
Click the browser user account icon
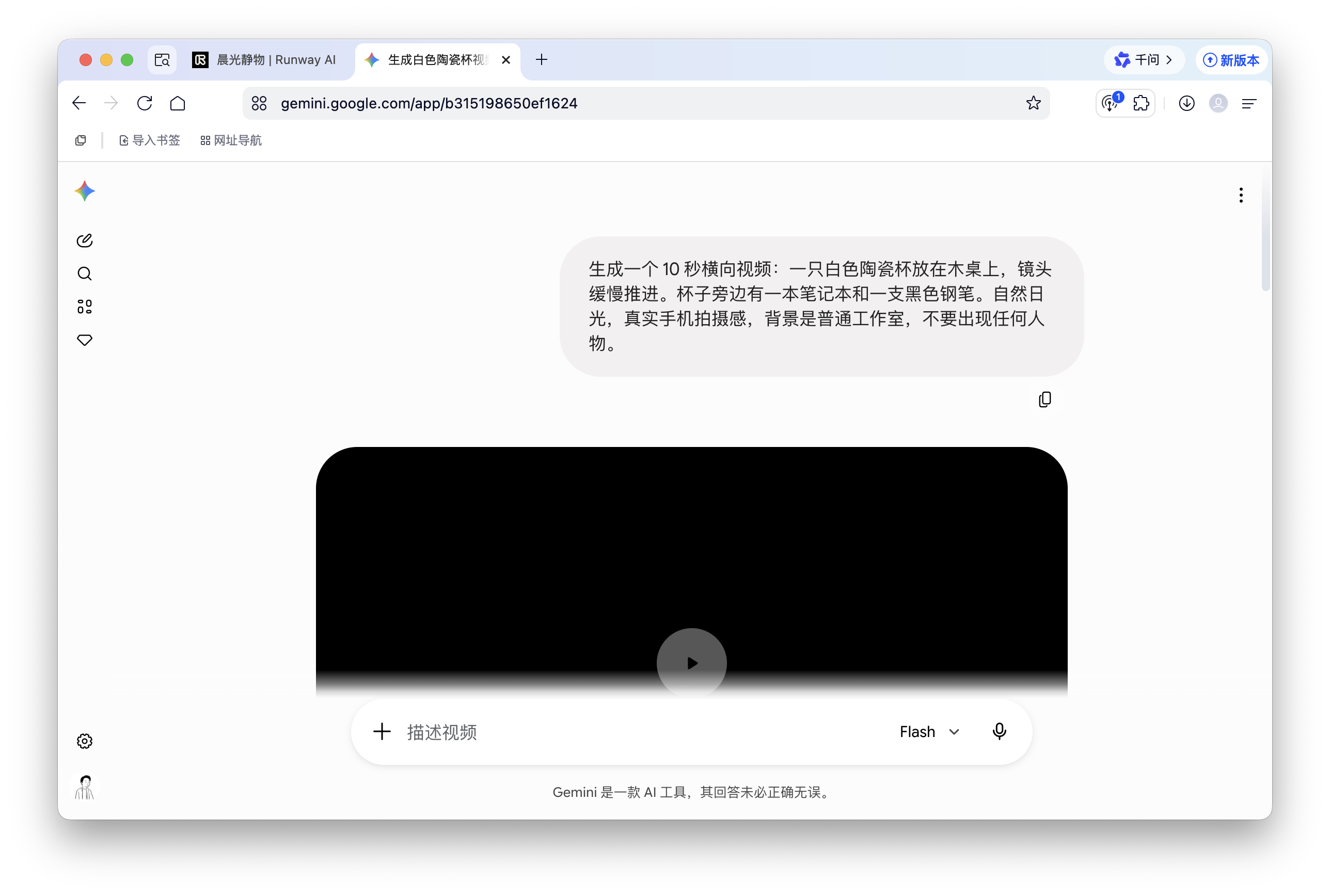(x=1218, y=103)
